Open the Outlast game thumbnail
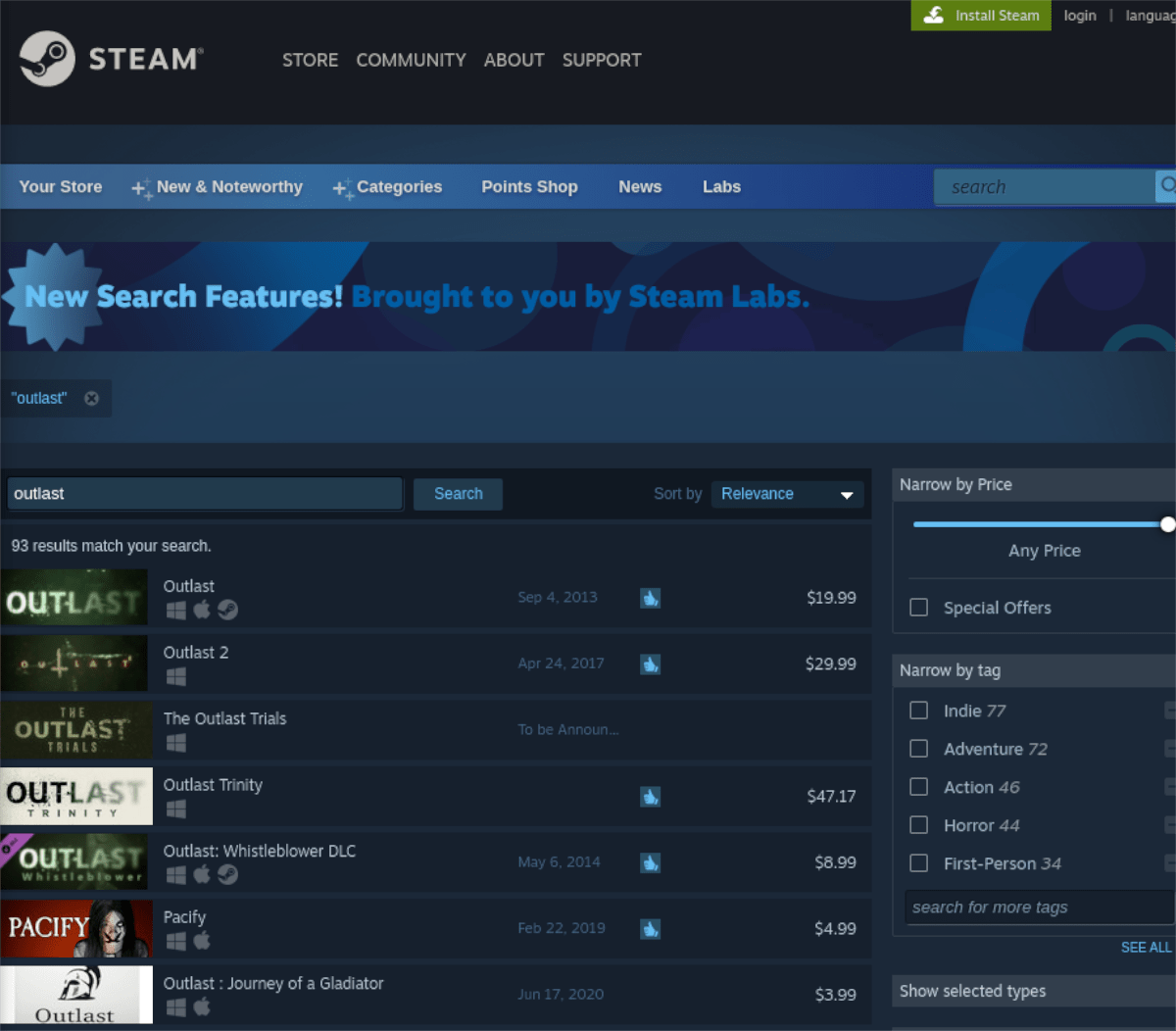 click(74, 598)
